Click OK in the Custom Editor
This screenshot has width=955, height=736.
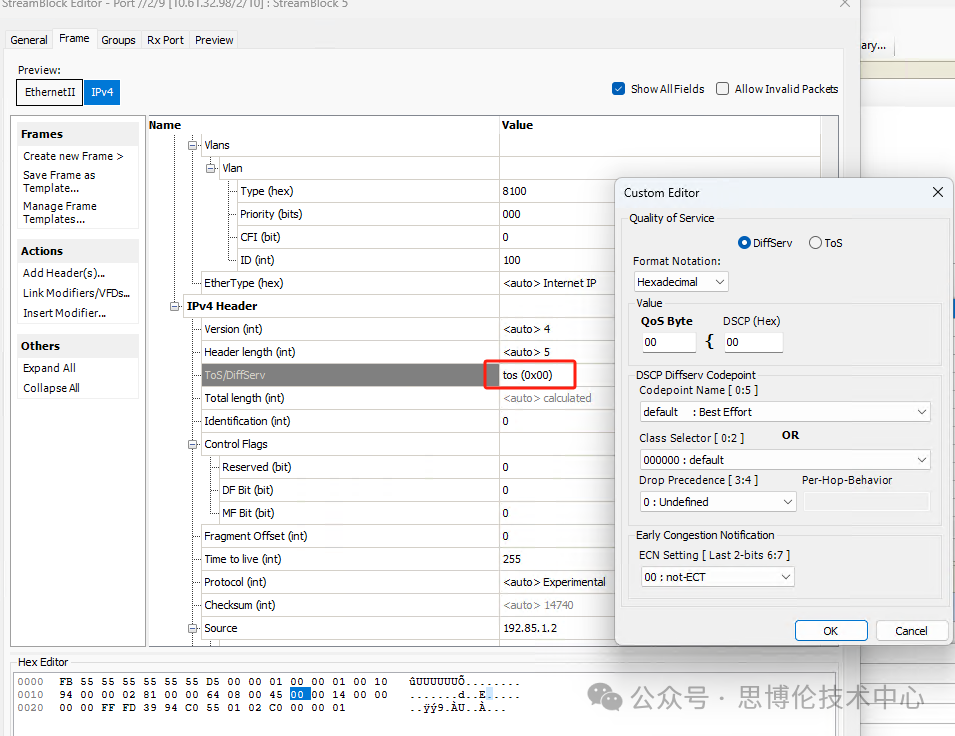click(830, 631)
